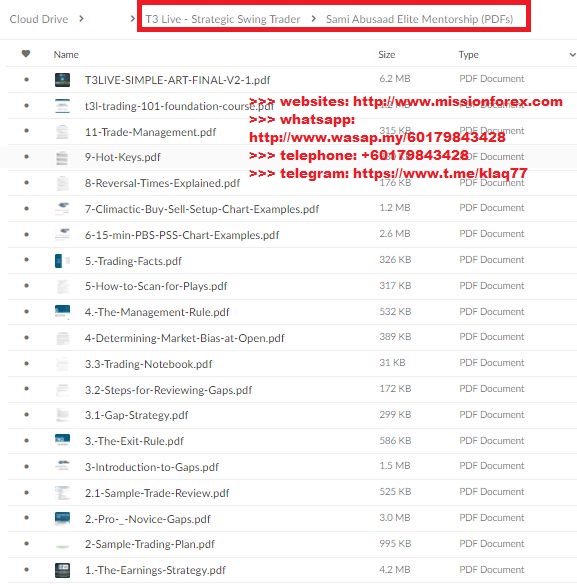Screen dimensions: 577x584
Task: Open column options chevron beside Type
Action: tap(573, 55)
